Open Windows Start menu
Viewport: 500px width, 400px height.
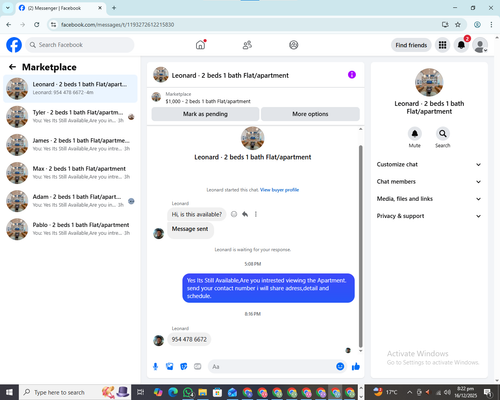coord(9,392)
